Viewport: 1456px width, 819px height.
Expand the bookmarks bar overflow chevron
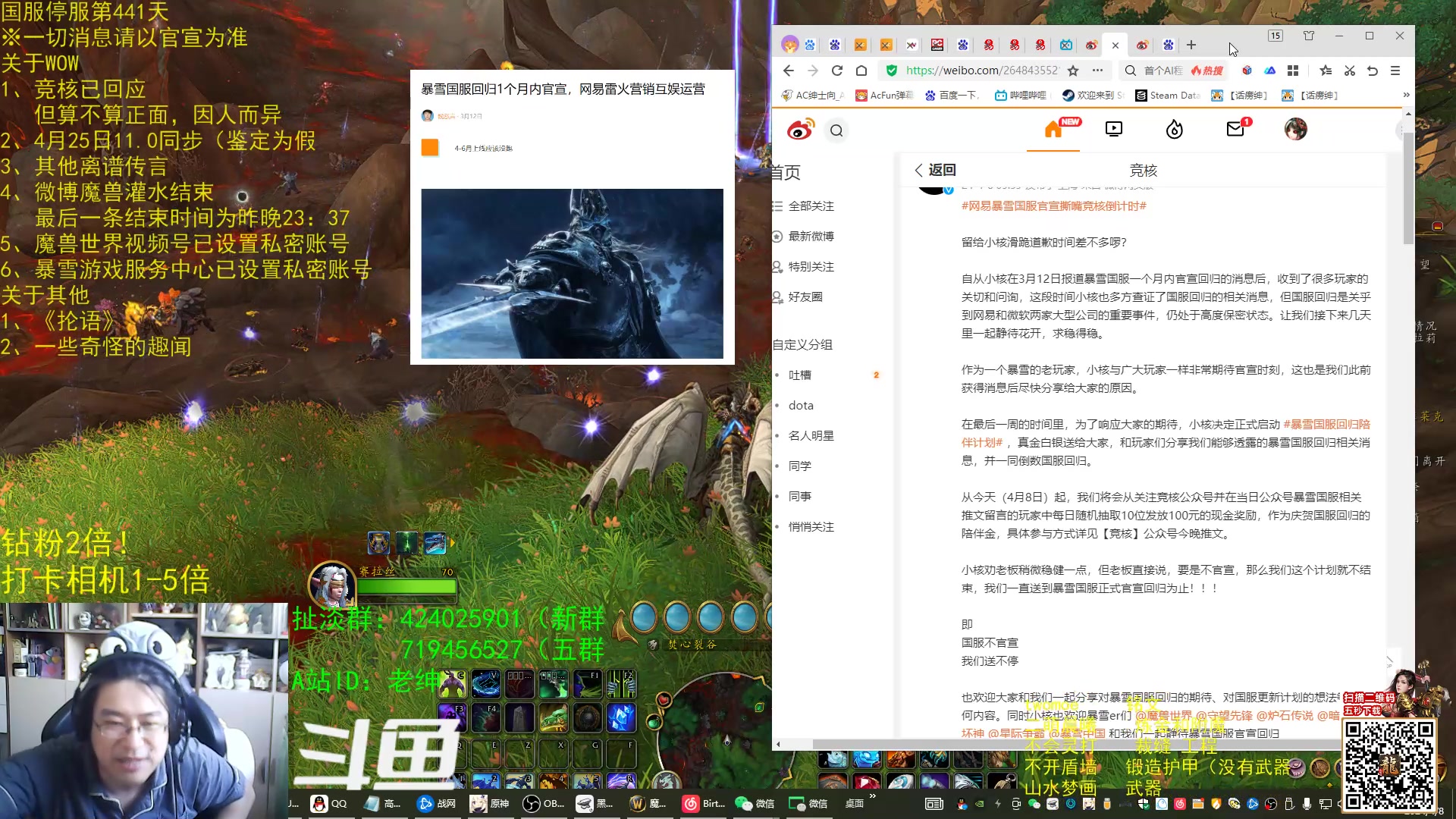pyautogui.click(x=1406, y=96)
